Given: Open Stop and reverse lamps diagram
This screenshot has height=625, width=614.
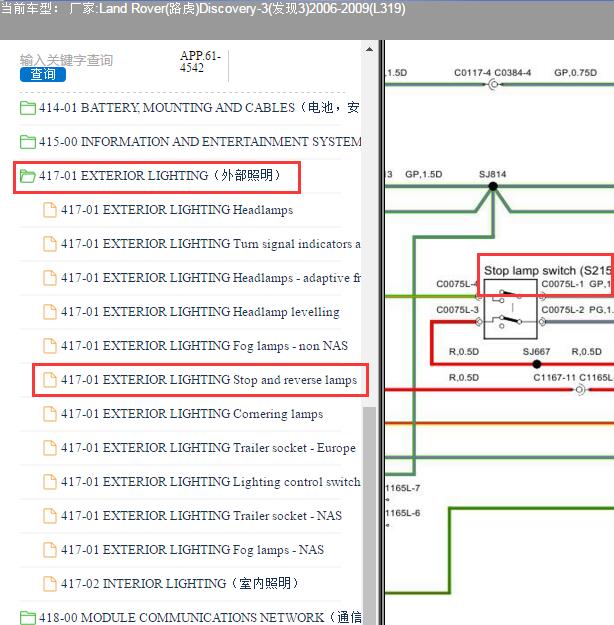Looking at the screenshot, I should pos(209,379).
